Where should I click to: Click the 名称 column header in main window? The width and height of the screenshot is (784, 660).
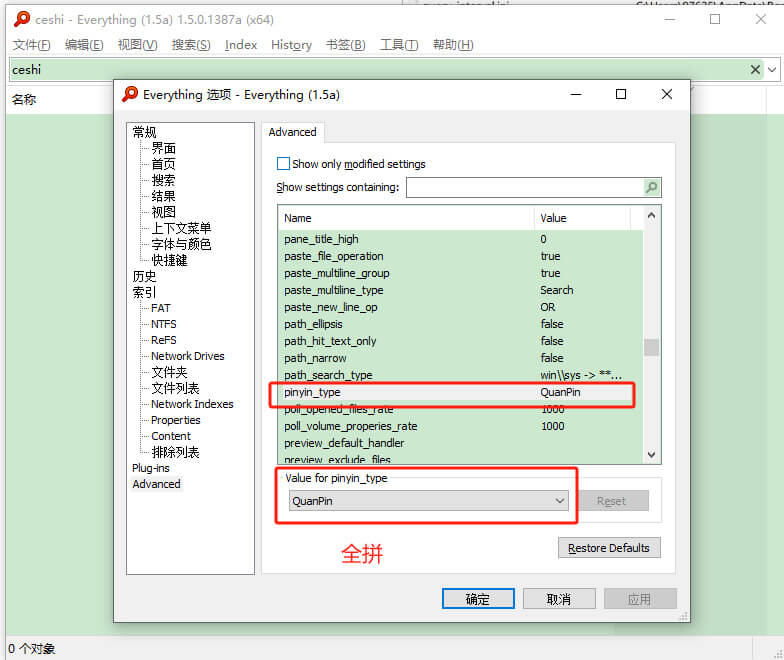(x=60, y=100)
